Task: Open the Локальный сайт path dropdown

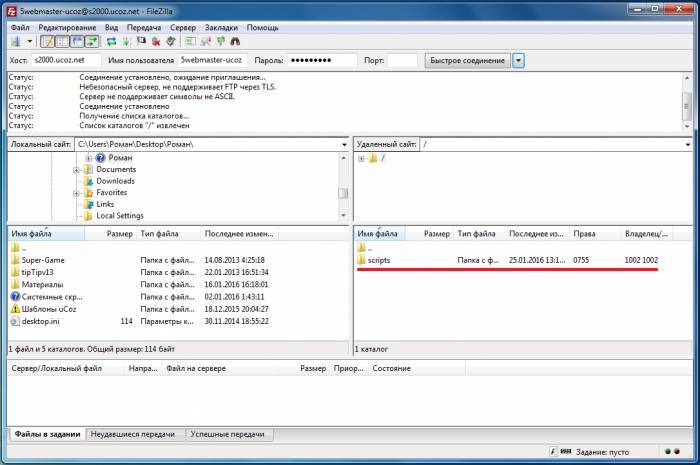Action: pos(344,145)
